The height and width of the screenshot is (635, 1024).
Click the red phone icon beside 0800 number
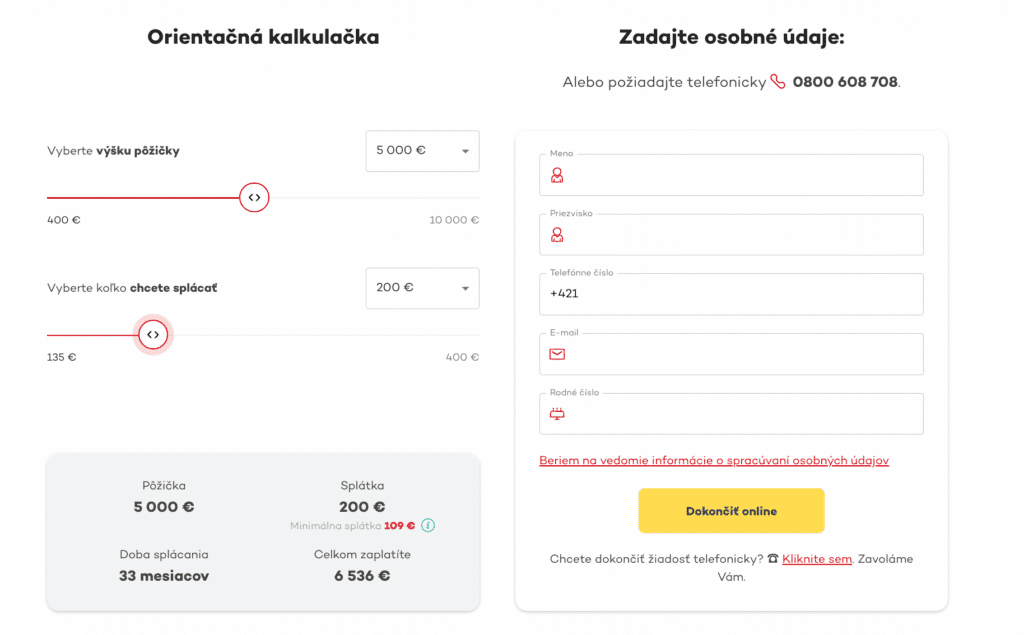pyautogui.click(x=778, y=82)
